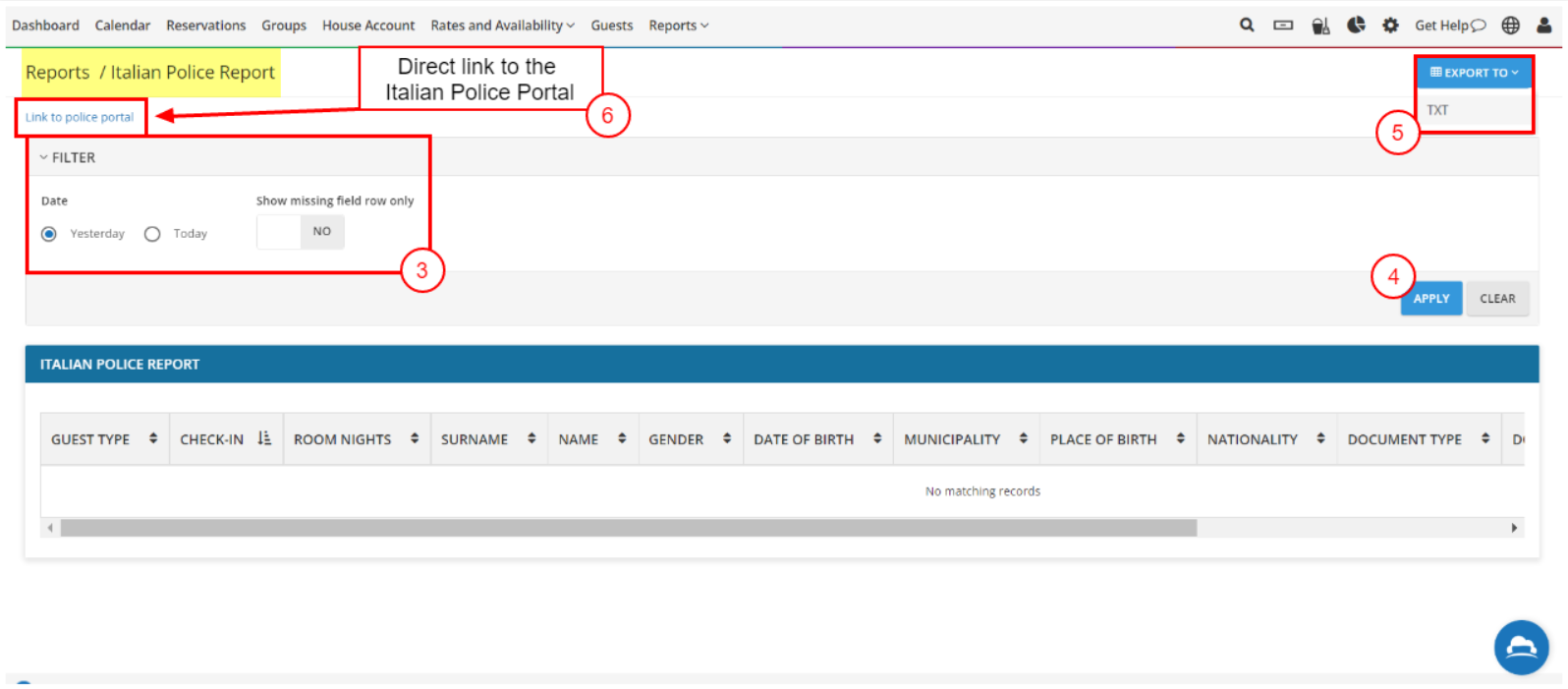The image size is (1568, 689).
Task: Toggle Show missing field row only
Action: (x=300, y=232)
